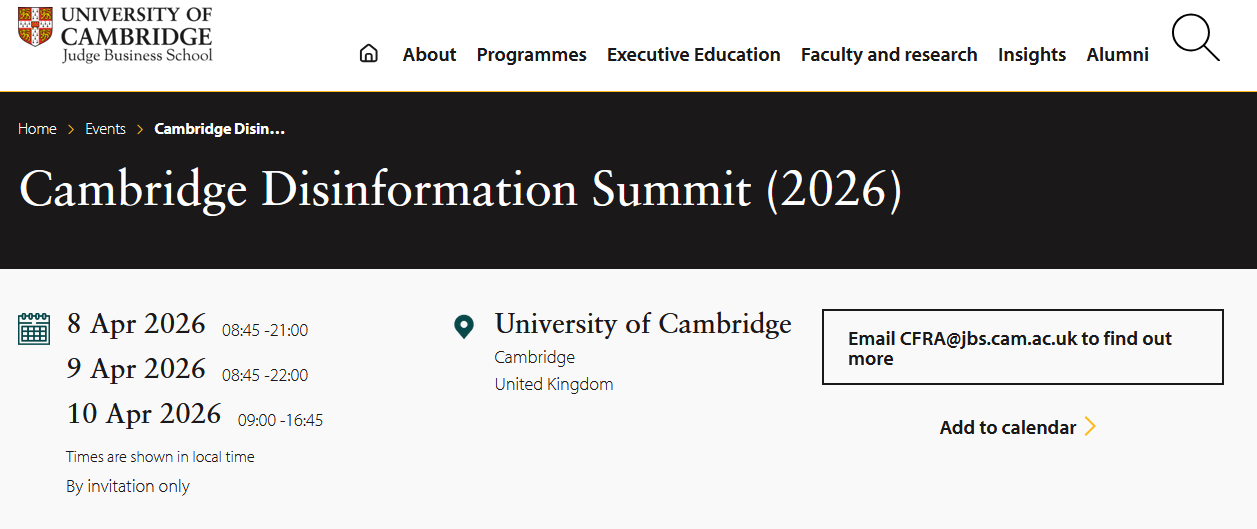Screen dimensions: 1257x529
Task: Click the calendar icon beside event dates
Action: coord(34,328)
